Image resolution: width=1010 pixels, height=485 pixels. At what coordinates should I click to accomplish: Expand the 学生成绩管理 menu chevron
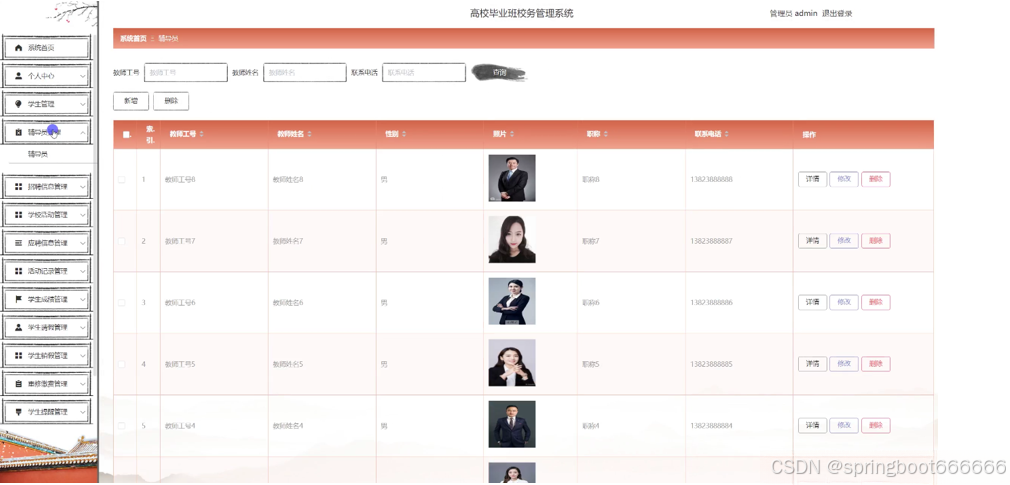(x=83, y=300)
